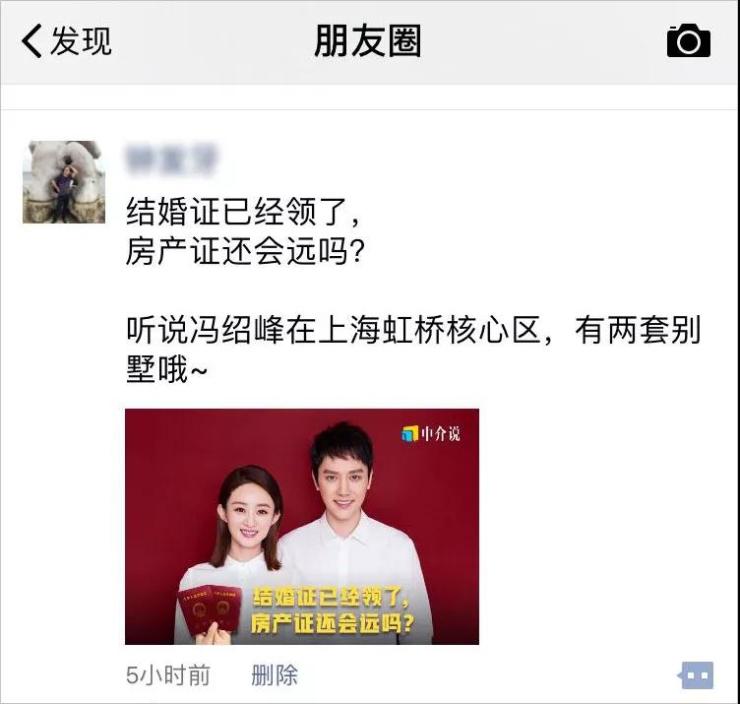Select the 房产证还会远吗 text line
This screenshot has width=740, height=704.
coord(245,251)
